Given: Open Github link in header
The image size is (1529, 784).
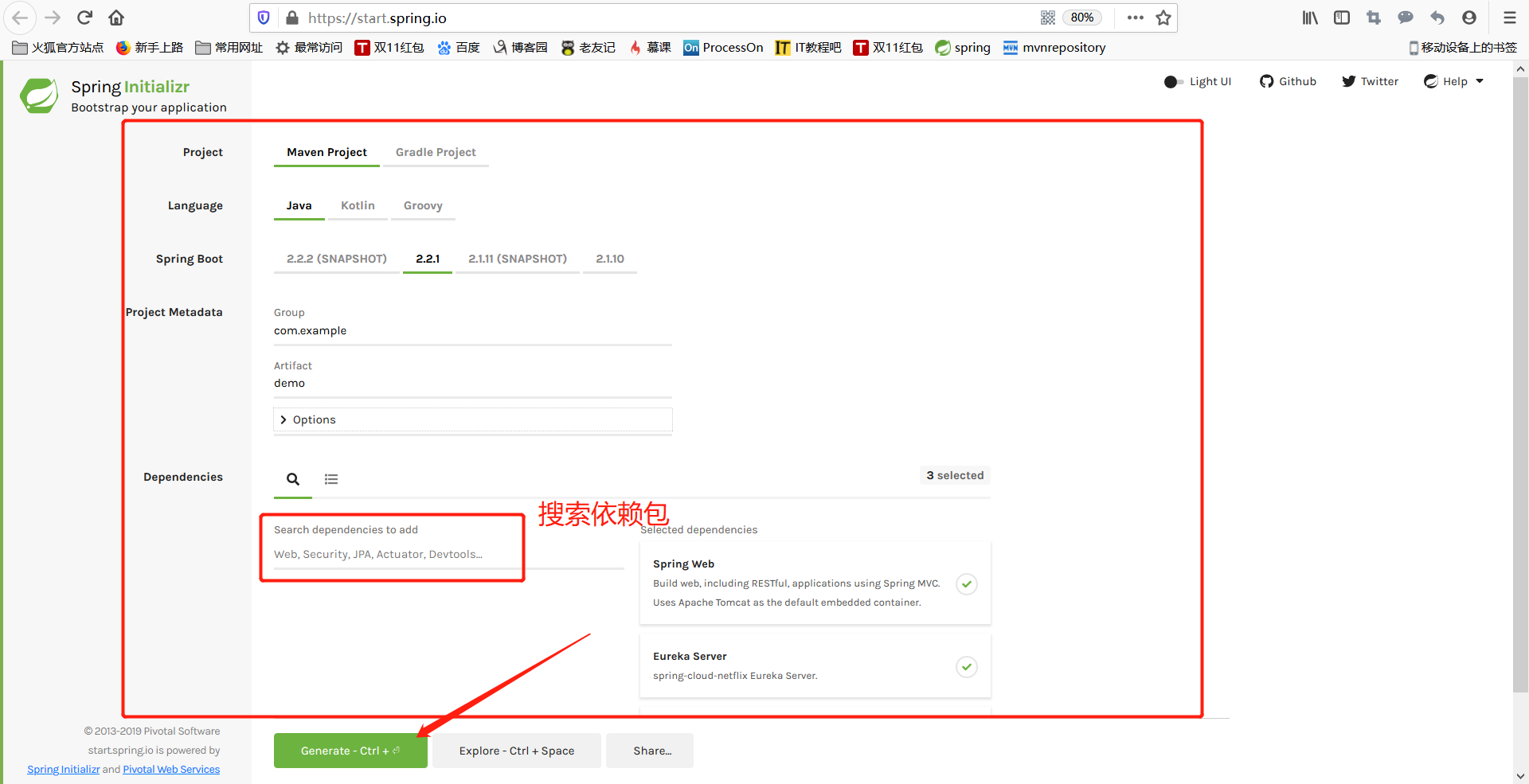Looking at the screenshot, I should [1288, 81].
